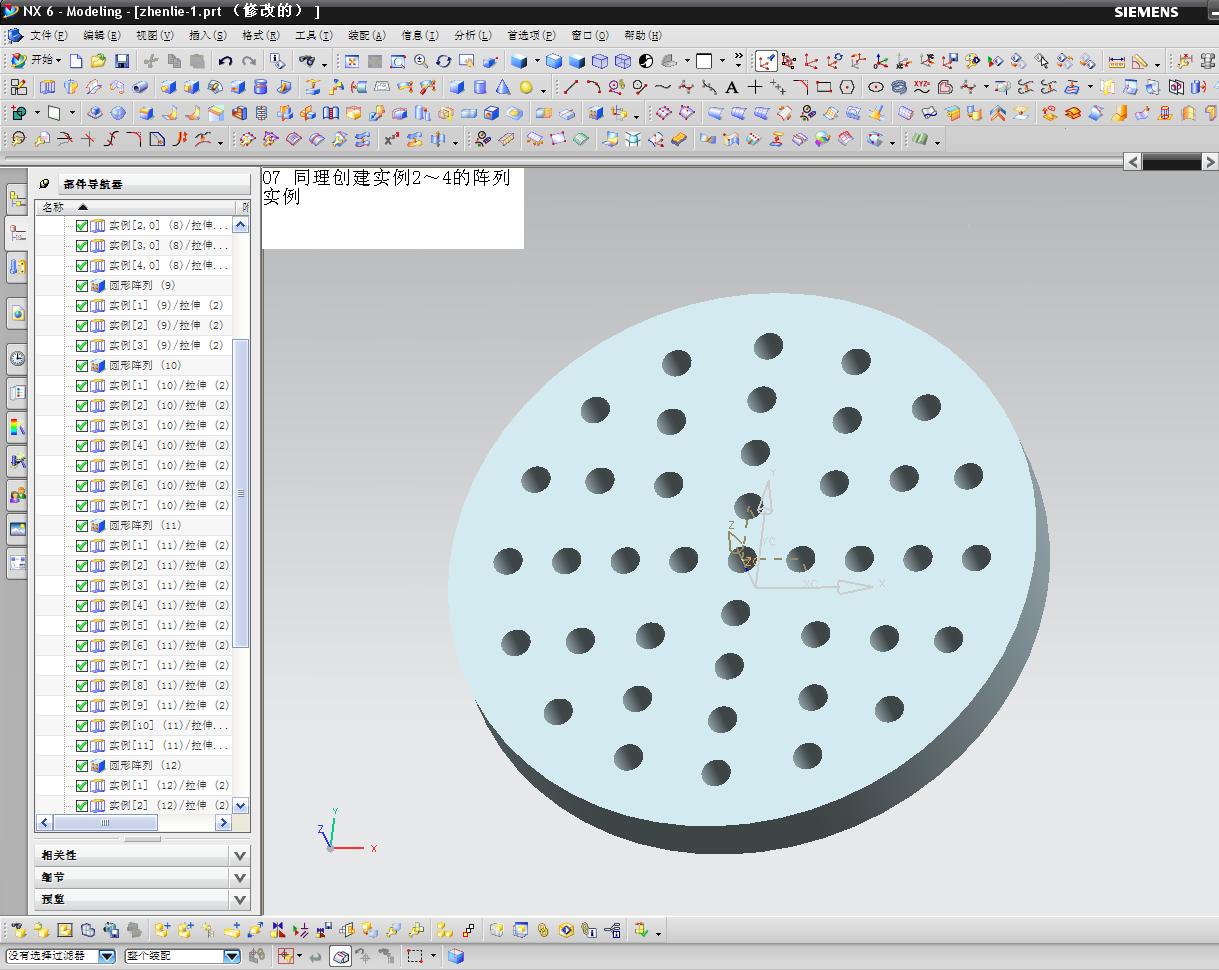This screenshot has height=970, width=1219.
Task: Expand the 细节 panel chevron
Action: pos(239,877)
